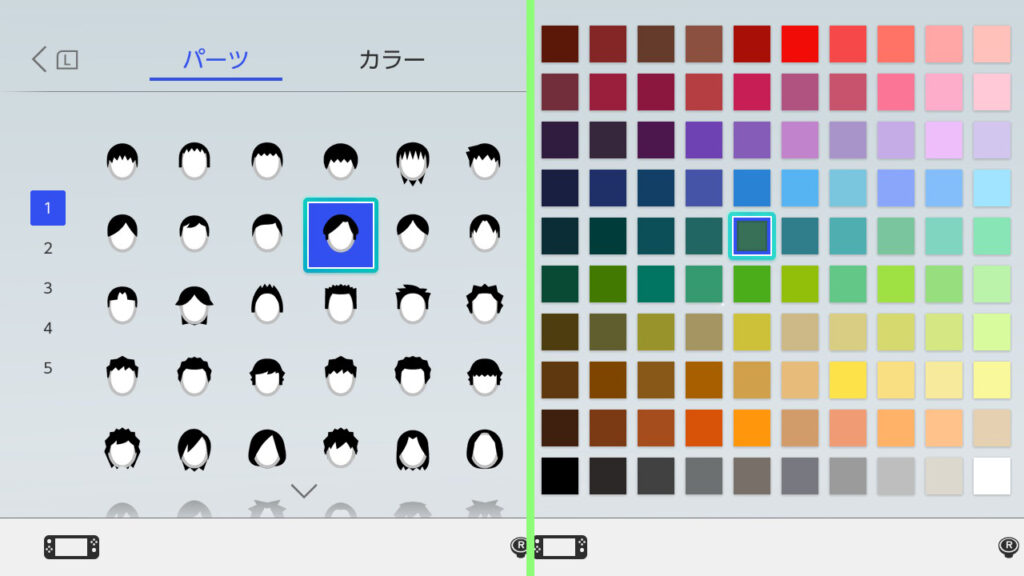The image size is (1024, 576).
Task: Open the カラー tab
Action: [x=392, y=59]
